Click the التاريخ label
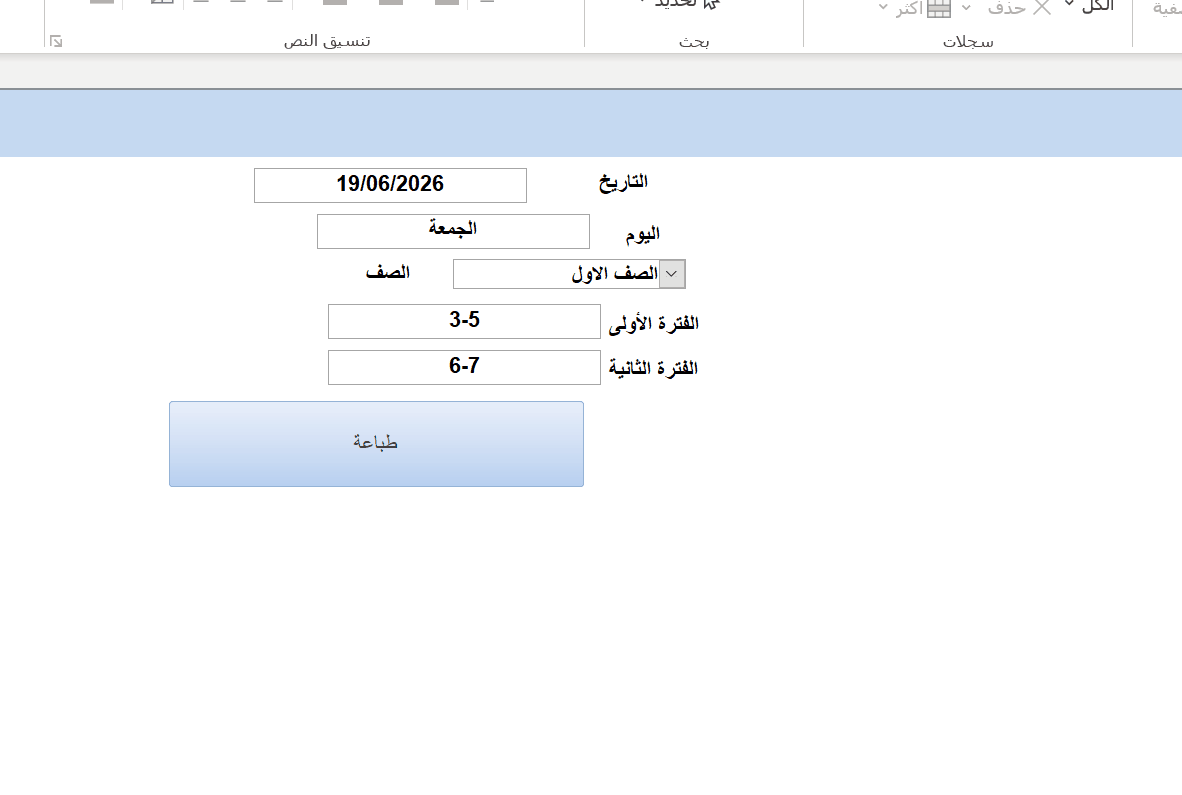This screenshot has height=795, width=1182. (623, 182)
